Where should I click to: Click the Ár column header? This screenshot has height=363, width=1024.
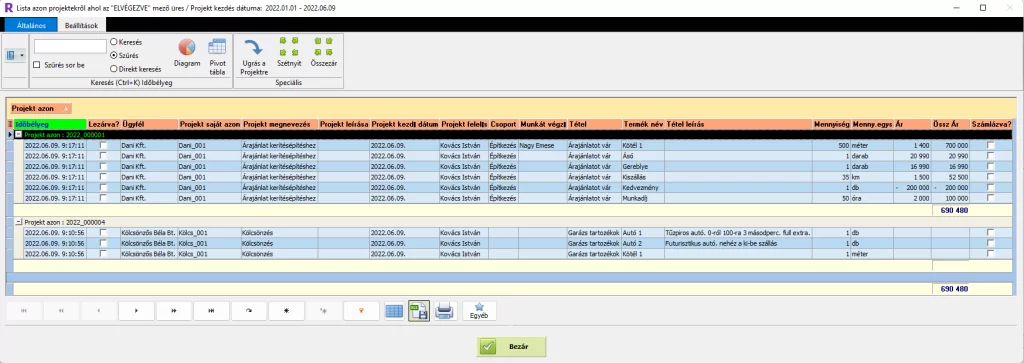(912, 124)
